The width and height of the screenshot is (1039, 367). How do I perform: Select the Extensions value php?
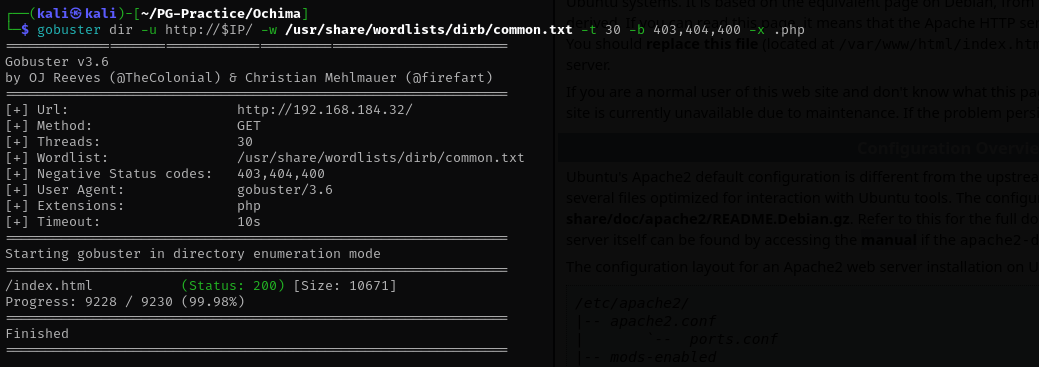(249, 205)
